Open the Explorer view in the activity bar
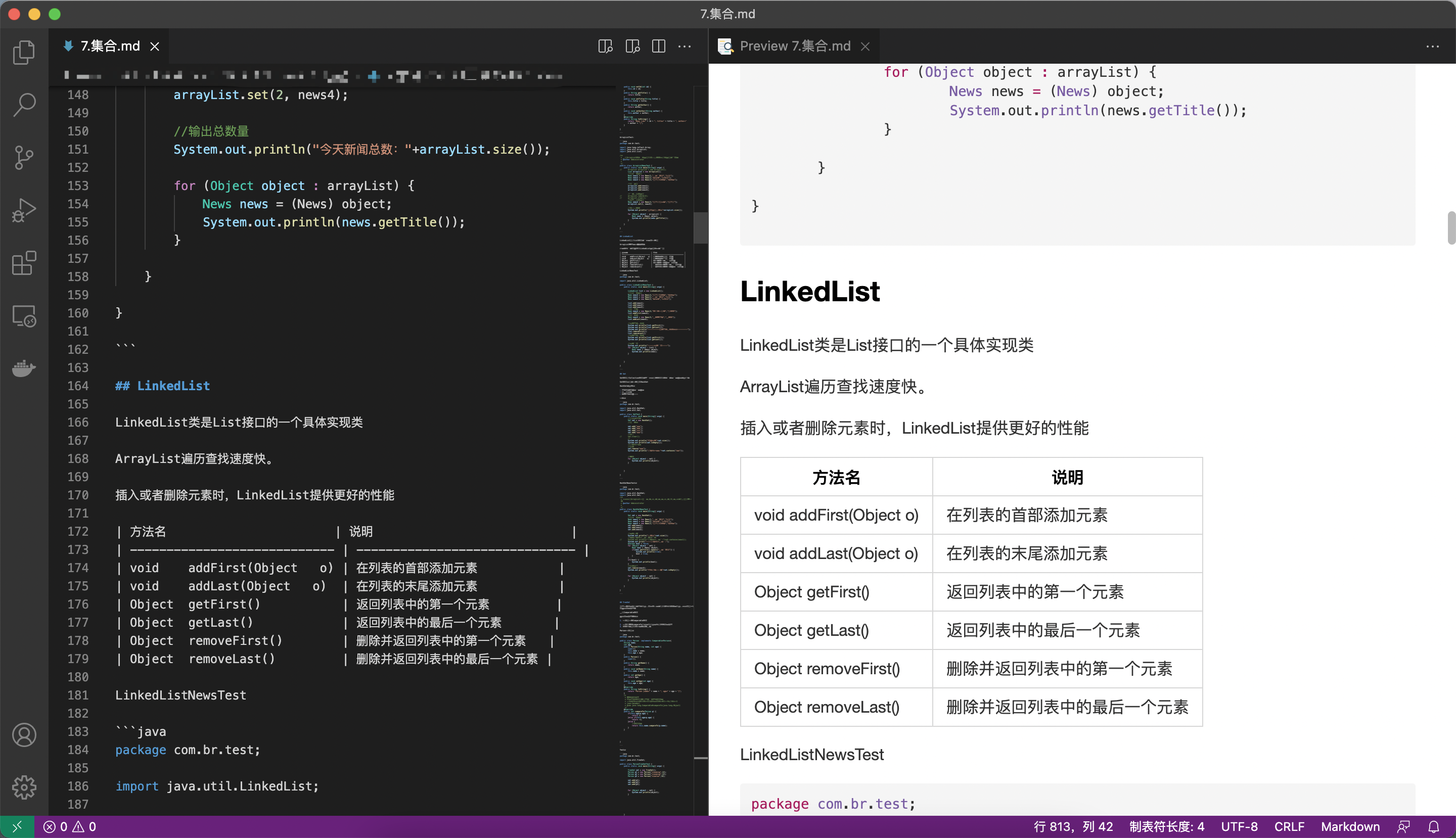 [x=24, y=53]
